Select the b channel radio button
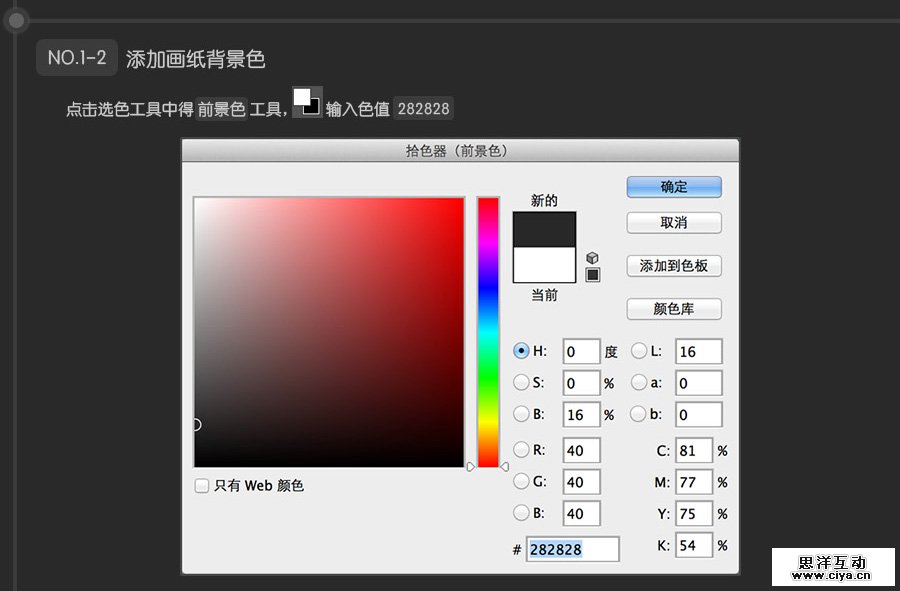 640,414
